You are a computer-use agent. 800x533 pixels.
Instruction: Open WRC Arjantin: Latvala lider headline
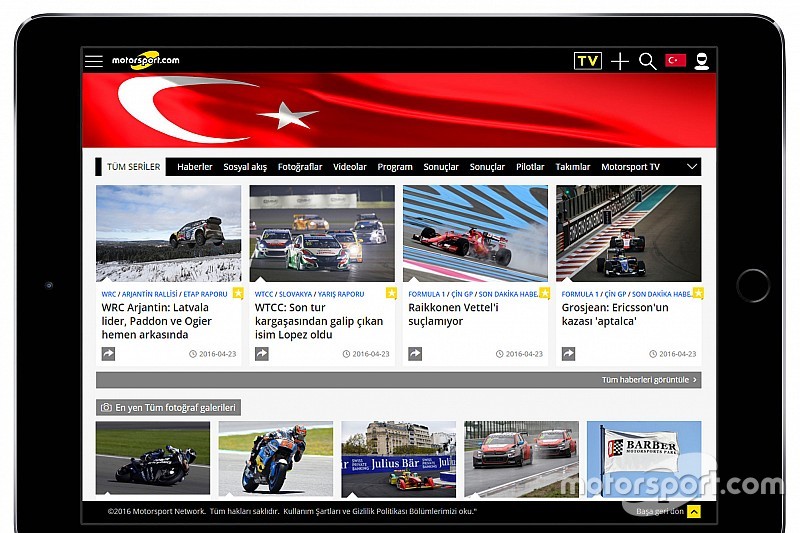pos(157,321)
